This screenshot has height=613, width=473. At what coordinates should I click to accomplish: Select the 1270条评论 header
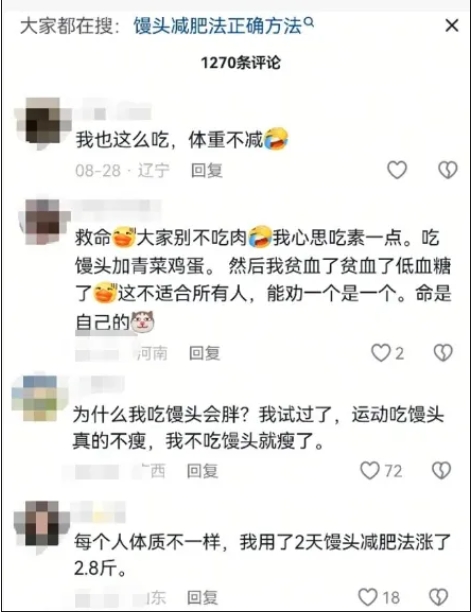tap(240, 63)
